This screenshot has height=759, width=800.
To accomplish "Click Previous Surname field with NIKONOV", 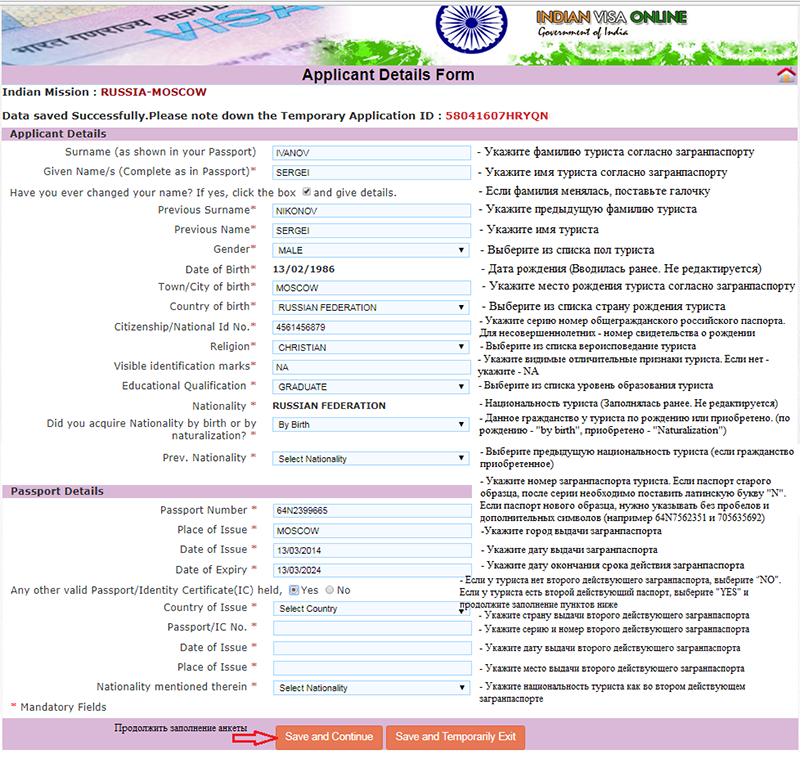I will tap(371, 211).
